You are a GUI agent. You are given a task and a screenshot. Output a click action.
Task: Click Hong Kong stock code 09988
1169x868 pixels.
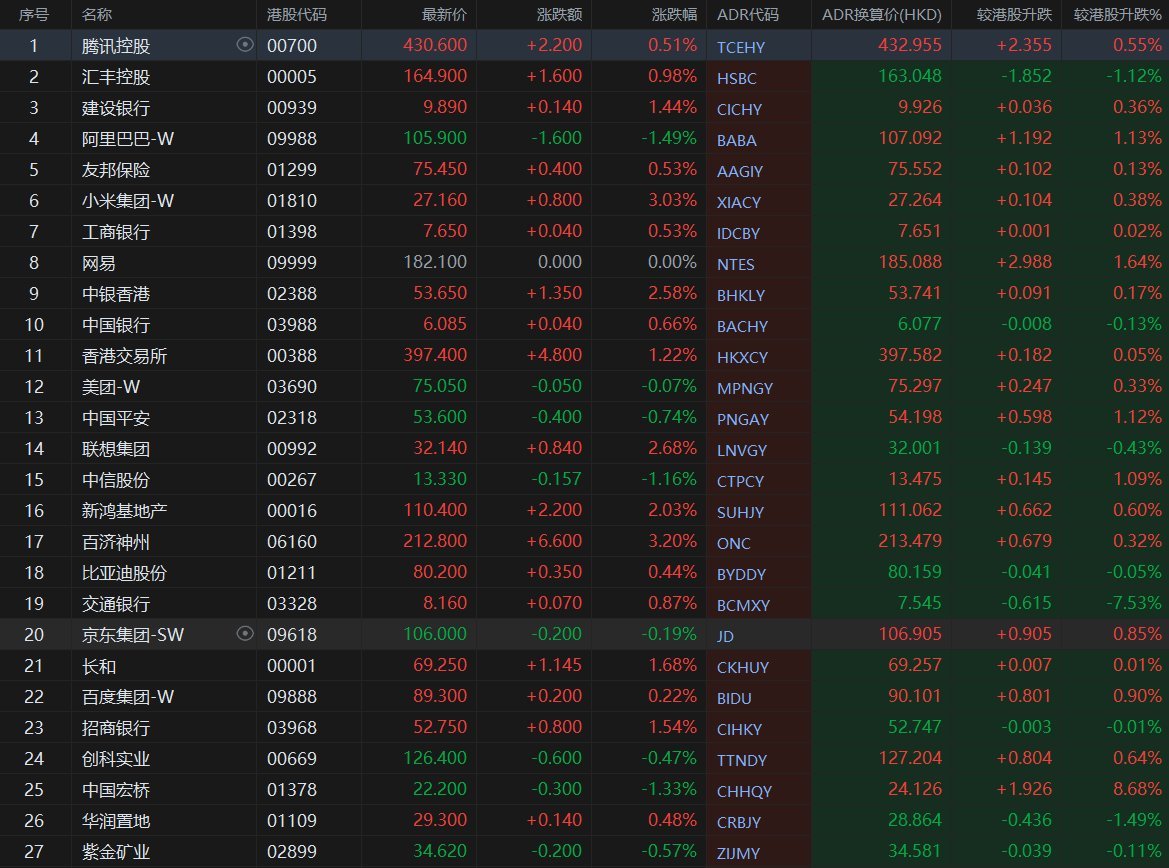pos(292,139)
